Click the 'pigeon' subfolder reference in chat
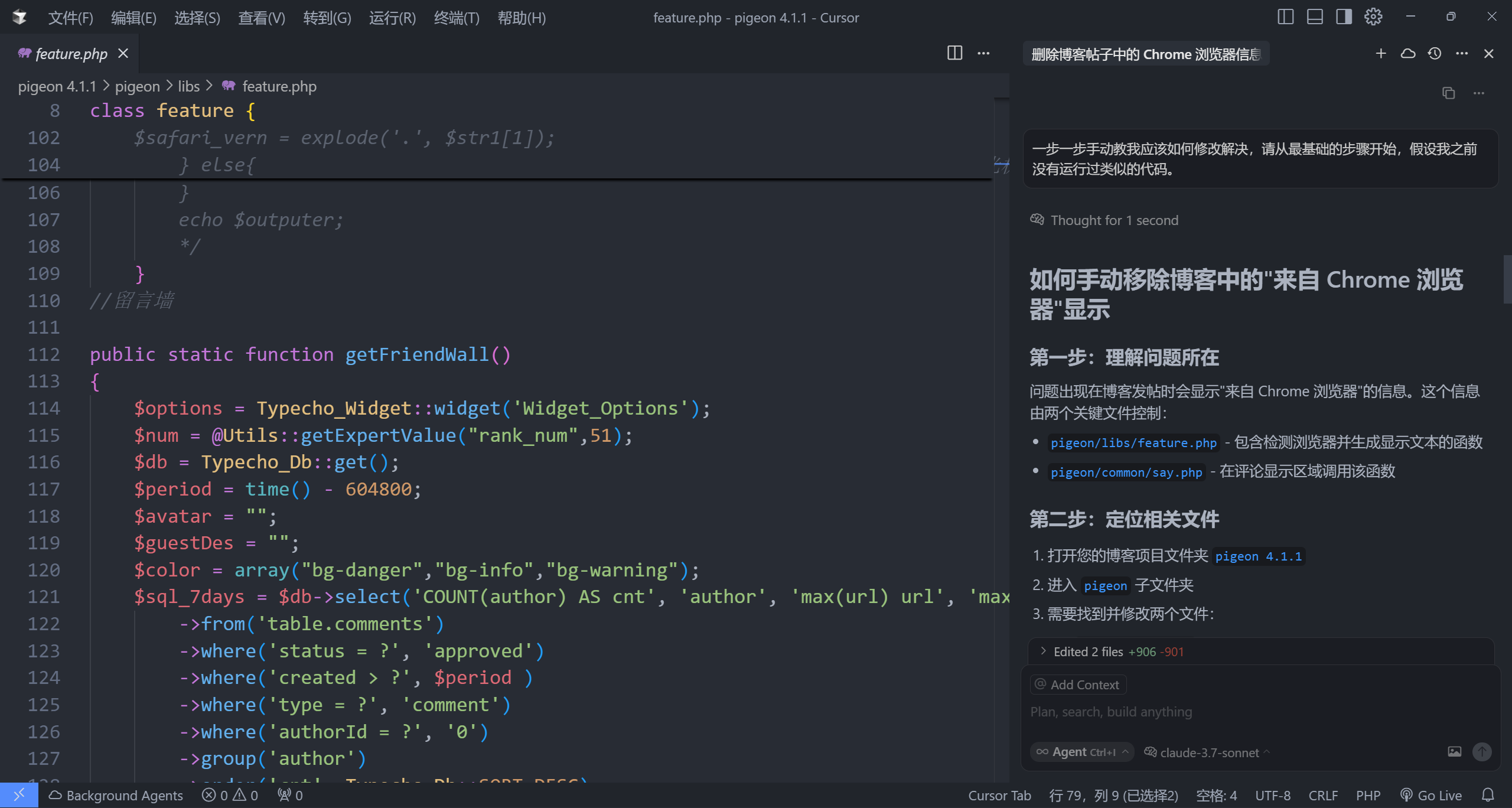Image resolution: width=1512 pixels, height=808 pixels. coord(1106,585)
